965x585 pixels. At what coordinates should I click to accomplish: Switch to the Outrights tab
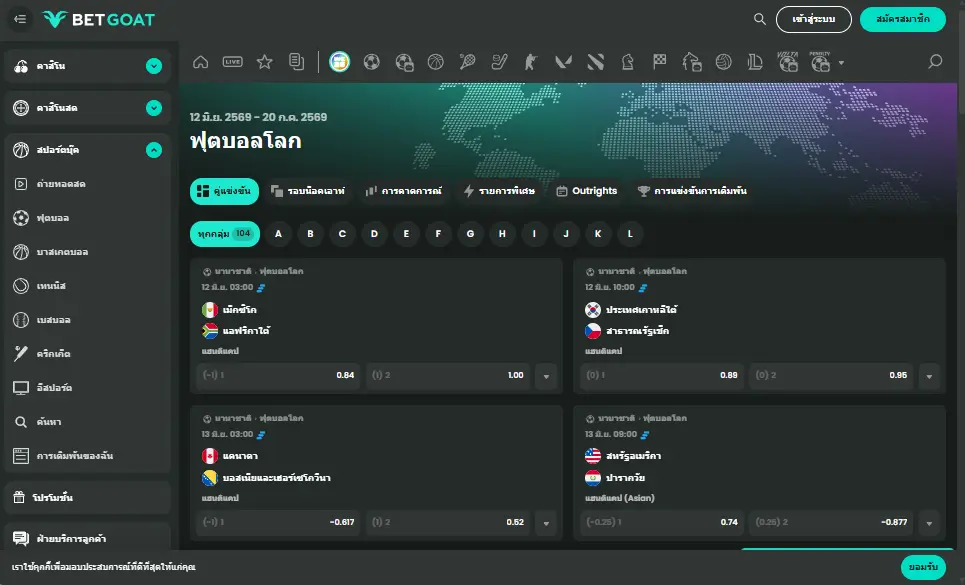coord(587,191)
